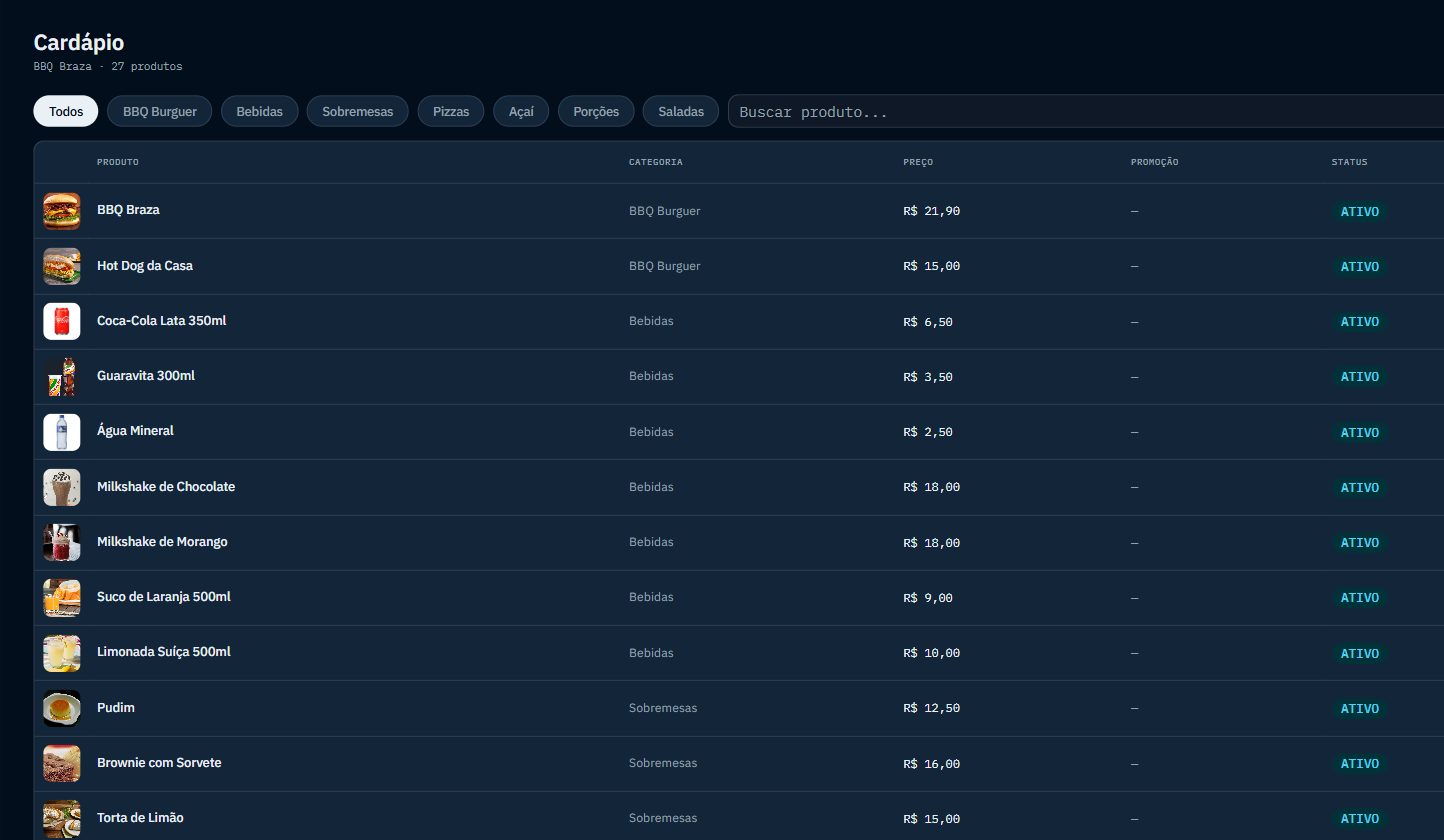
Task: Click the Pudim row ATIVO status
Action: click(x=1360, y=709)
